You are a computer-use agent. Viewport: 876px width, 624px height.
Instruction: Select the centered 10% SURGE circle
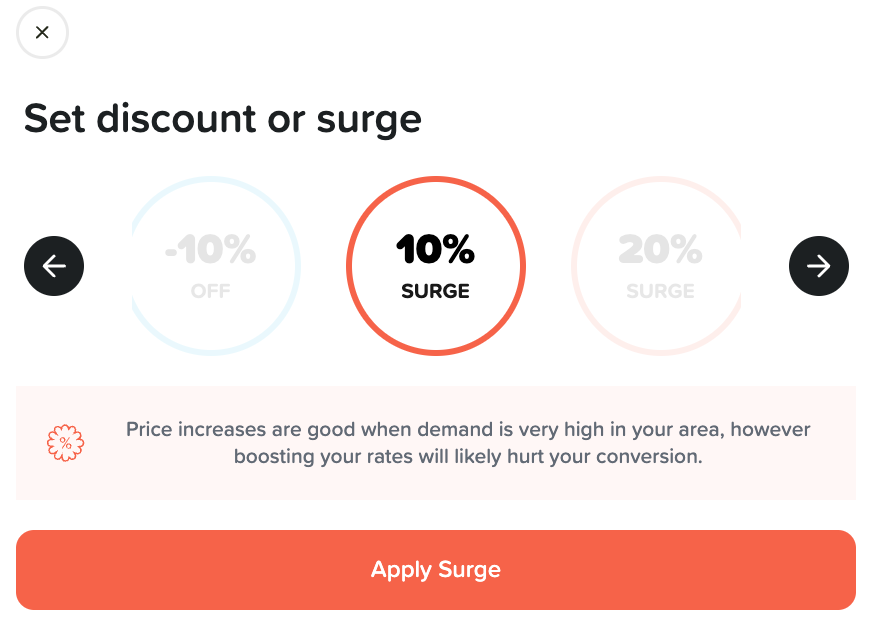pos(436,266)
